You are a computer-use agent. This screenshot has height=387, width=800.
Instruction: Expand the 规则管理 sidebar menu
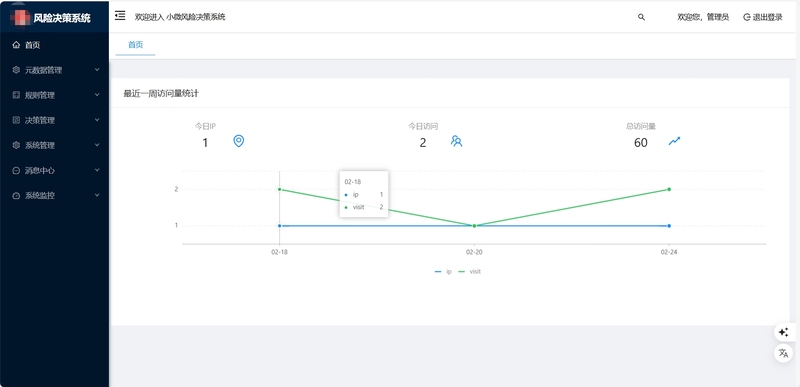click(x=54, y=95)
